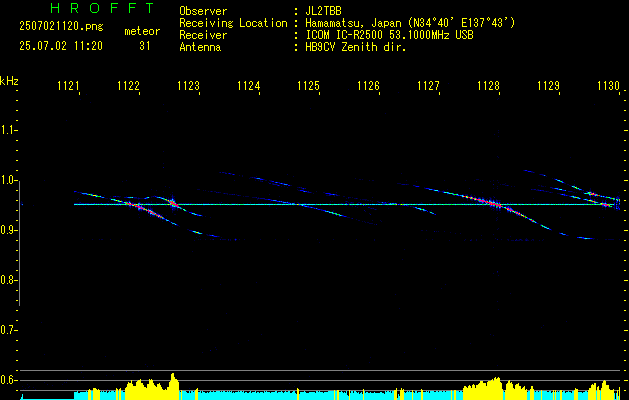Click the 1.0 kHz axis label

point(8,180)
